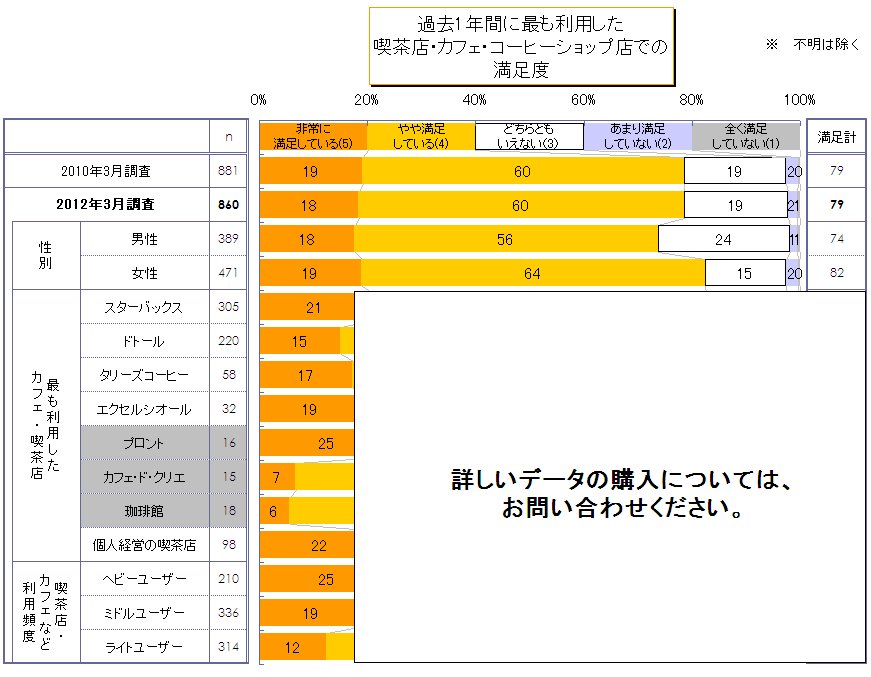
Task: Click the n value 220 for ドトール
Action: click(x=228, y=340)
